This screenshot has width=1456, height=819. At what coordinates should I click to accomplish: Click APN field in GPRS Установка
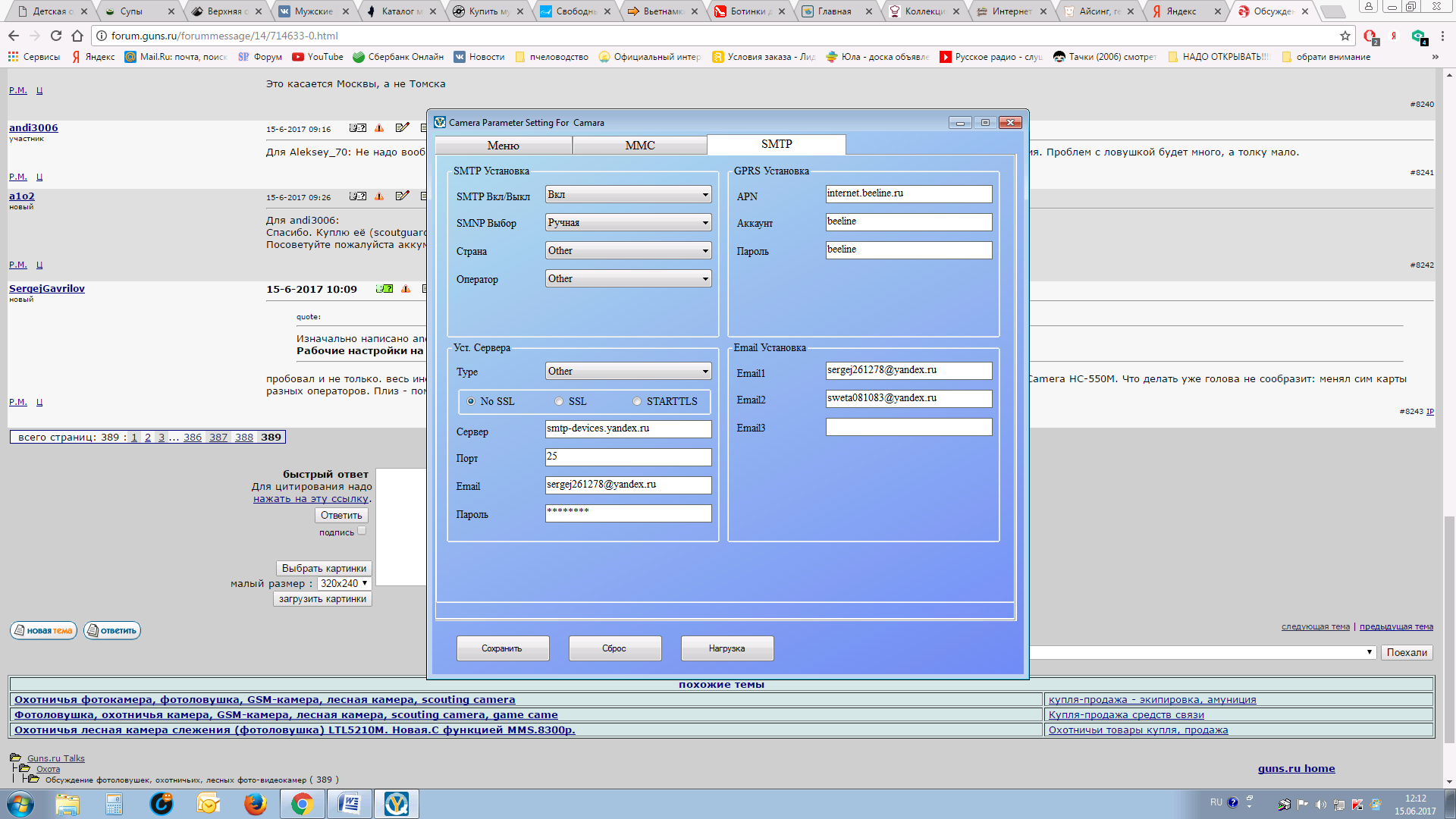pyautogui.click(x=908, y=193)
